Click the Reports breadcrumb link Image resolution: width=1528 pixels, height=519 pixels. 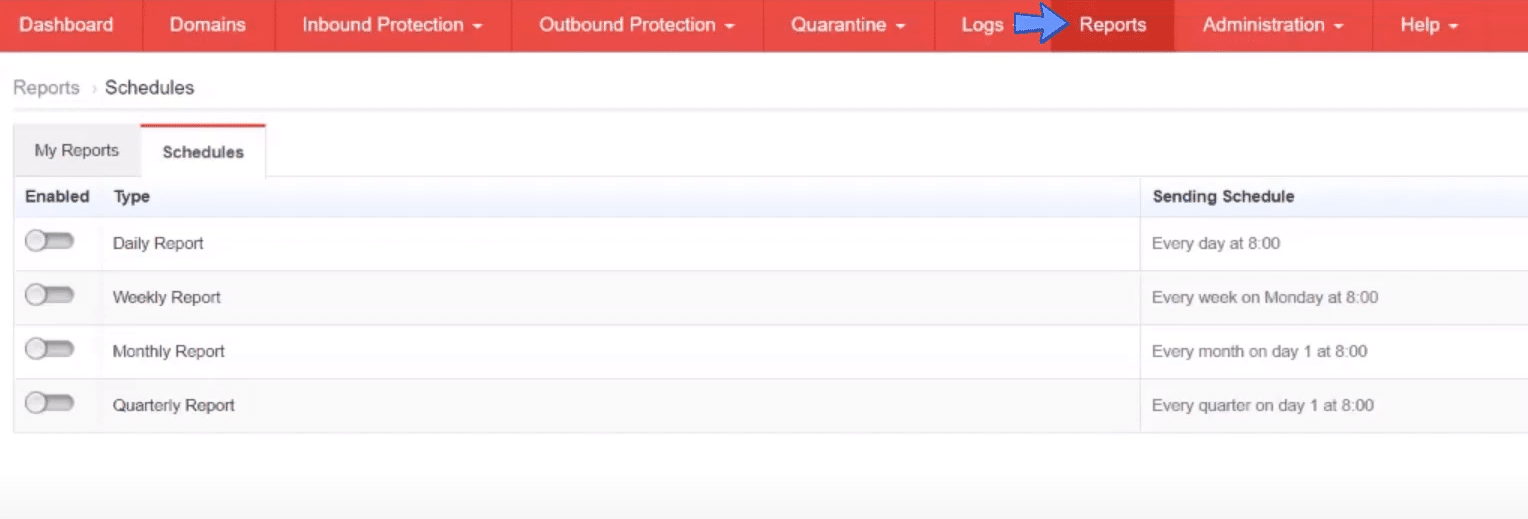tap(46, 88)
